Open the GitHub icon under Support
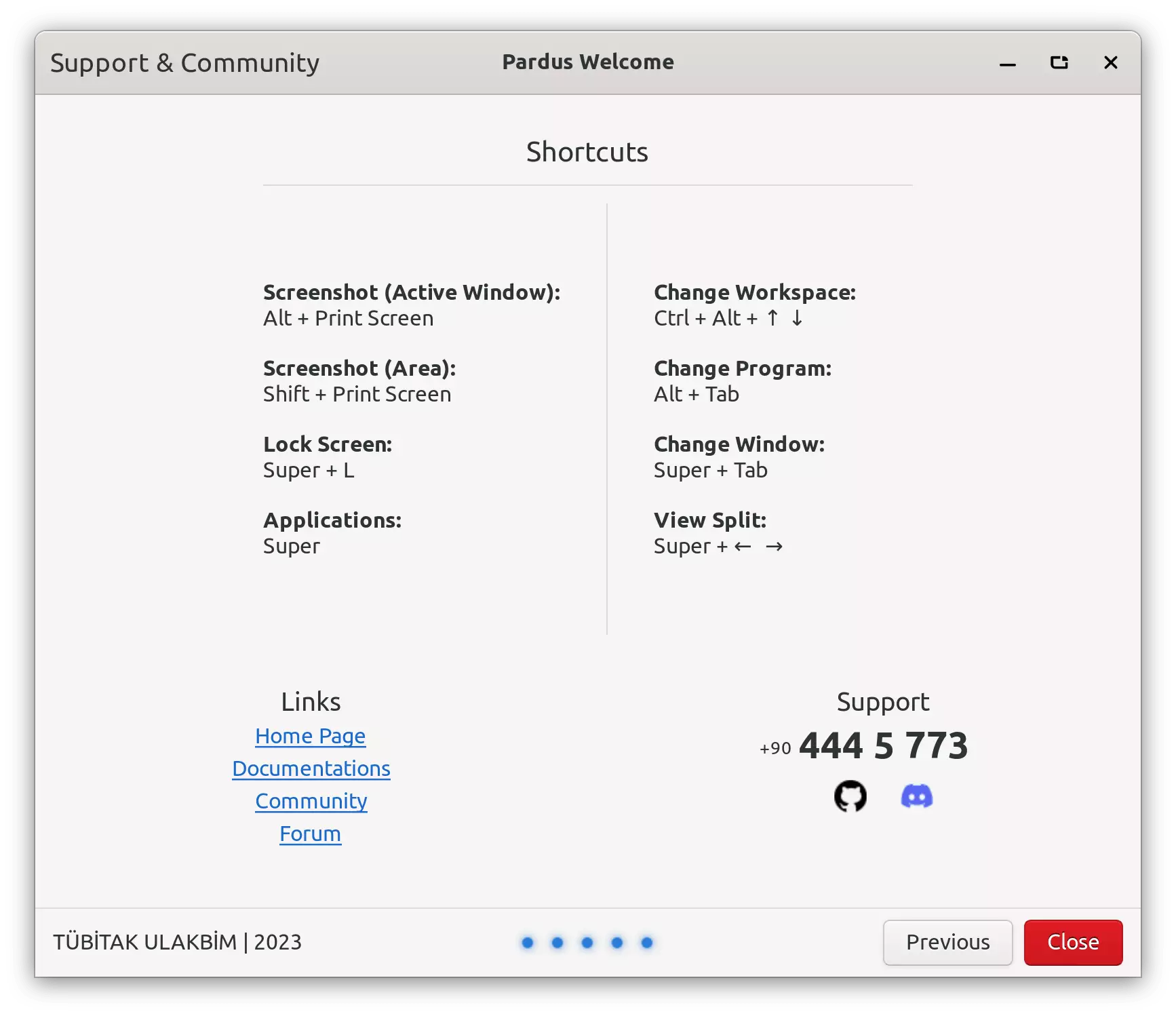This screenshot has width=1176, height=1016. [x=850, y=796]
